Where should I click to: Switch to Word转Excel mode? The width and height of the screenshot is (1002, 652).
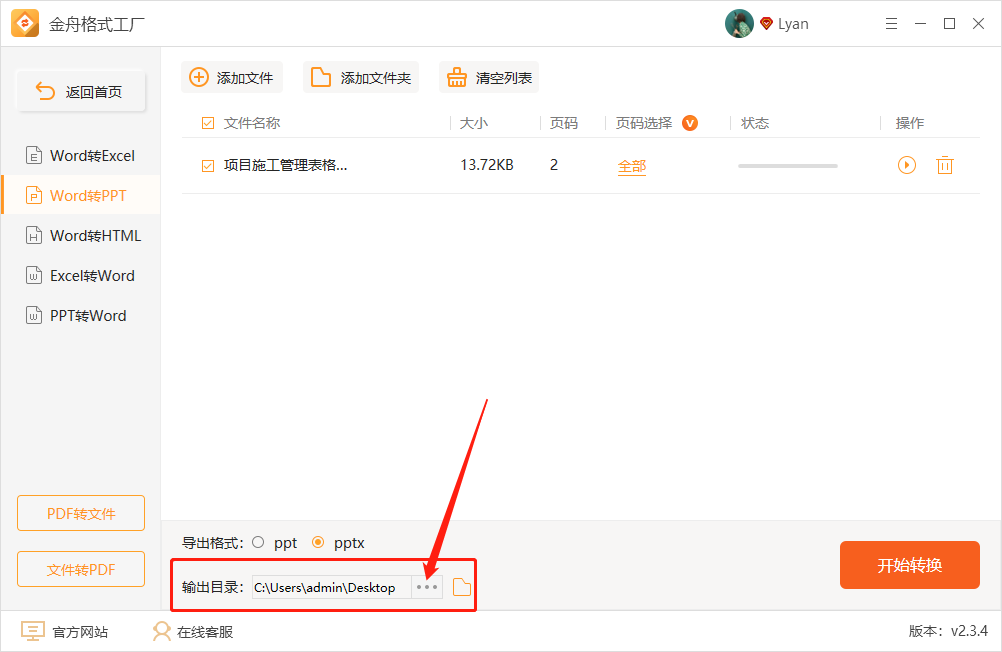(x=81, y=155)
